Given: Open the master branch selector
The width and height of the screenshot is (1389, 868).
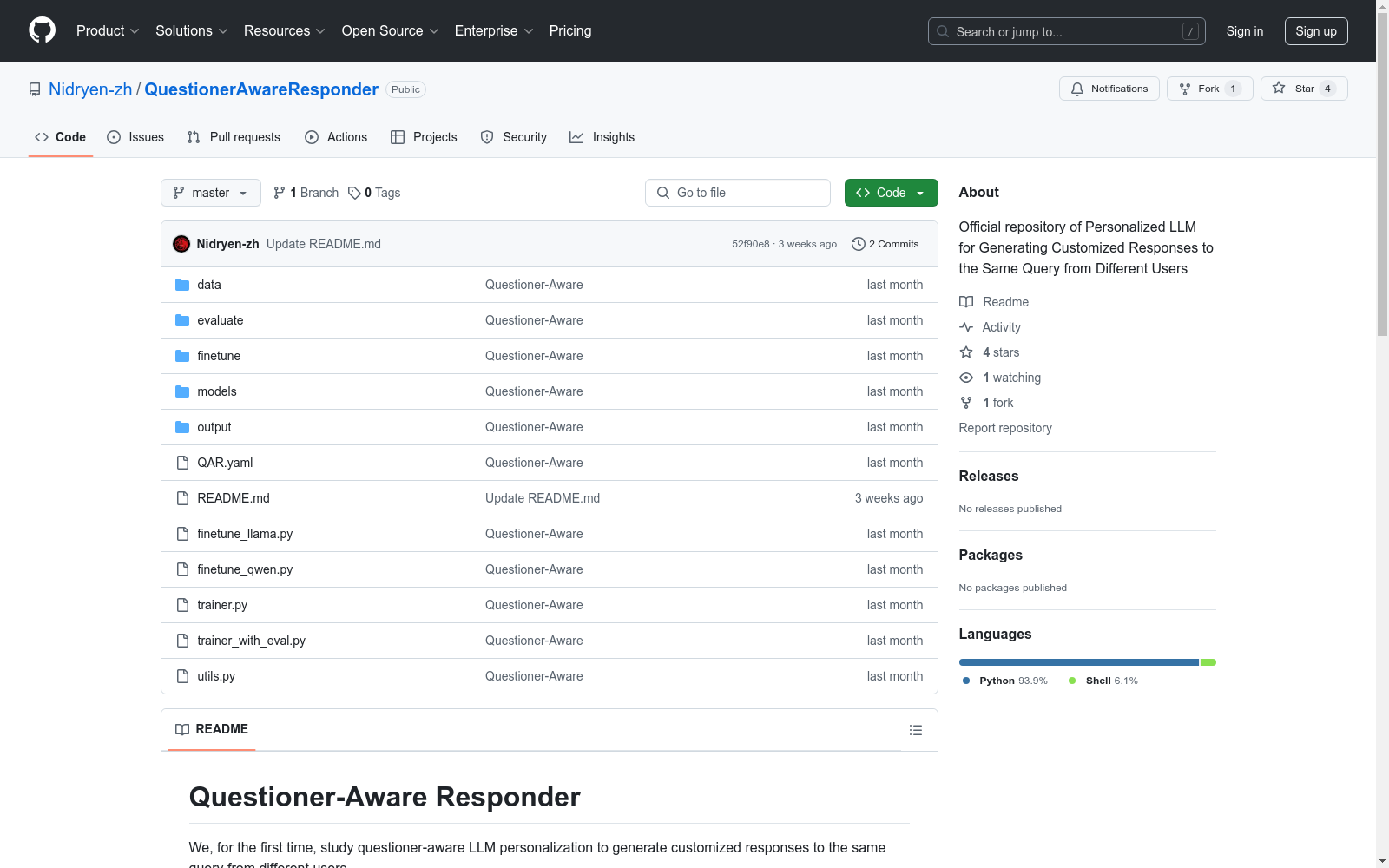Looking at the screenshot, I should [211, 193].
